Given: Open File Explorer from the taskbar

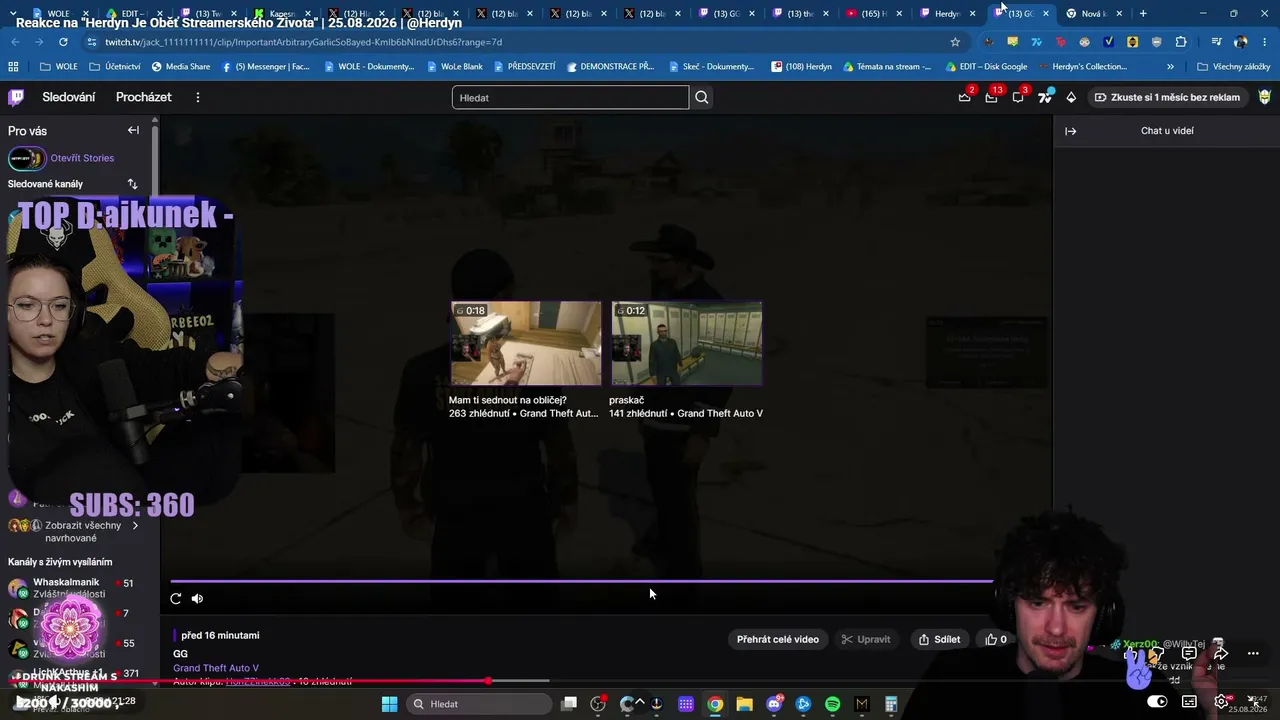Looking at the screenshot, I should (744, 704).
